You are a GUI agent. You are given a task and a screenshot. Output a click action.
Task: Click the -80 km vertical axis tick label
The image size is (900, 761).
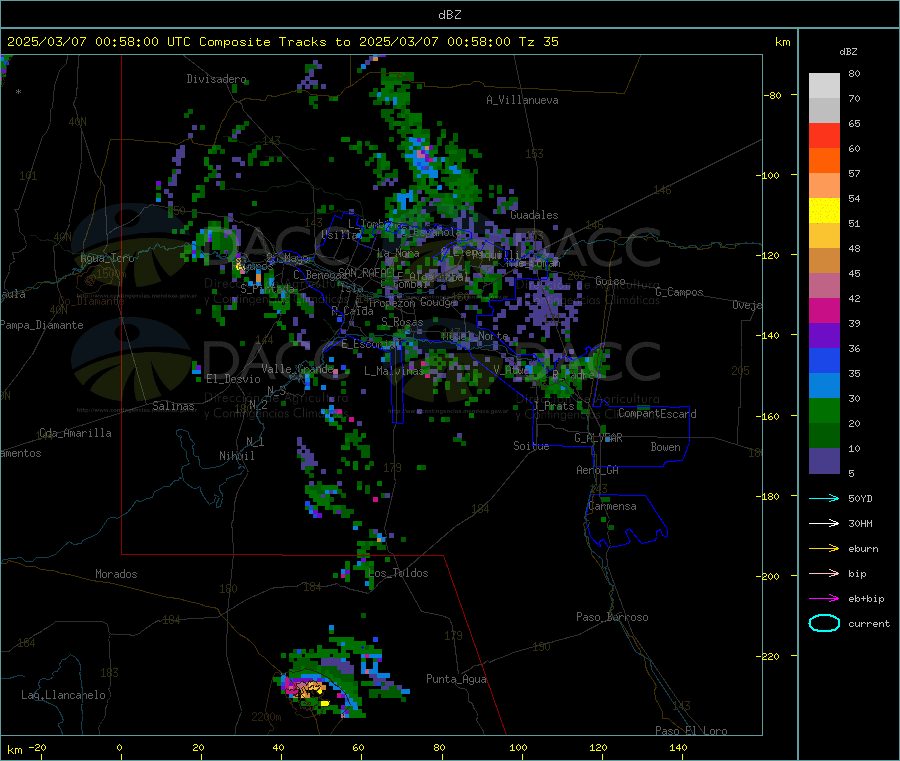point(772,95)
